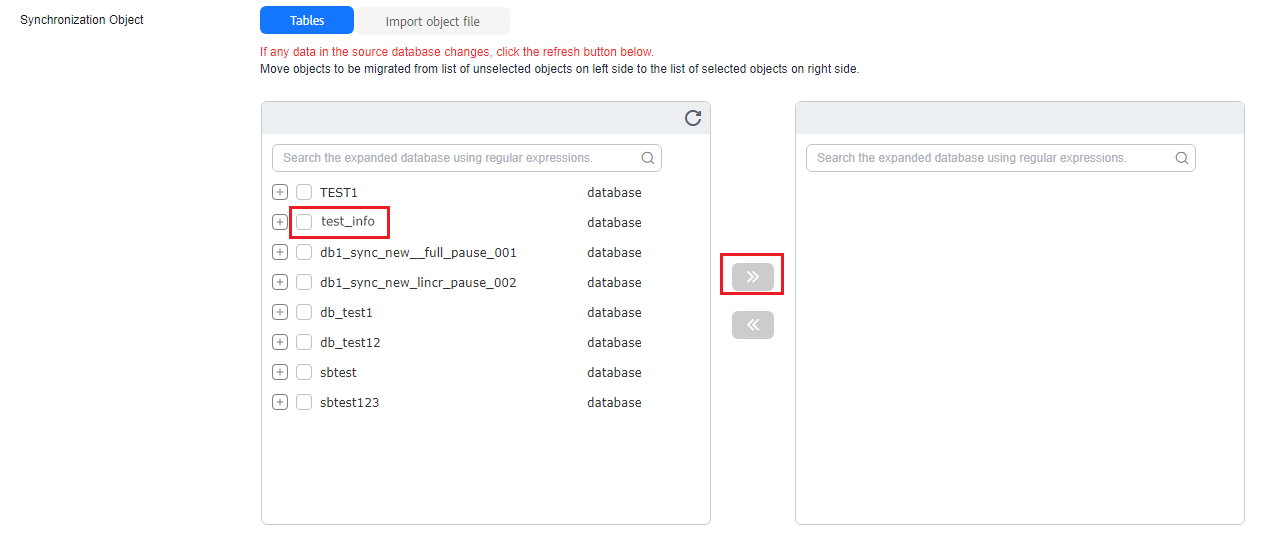The width and height of the screenshot is (1271, 539).
Task: Expand the test_info database node
Action: pyautogui.click(x=280, y=222)
